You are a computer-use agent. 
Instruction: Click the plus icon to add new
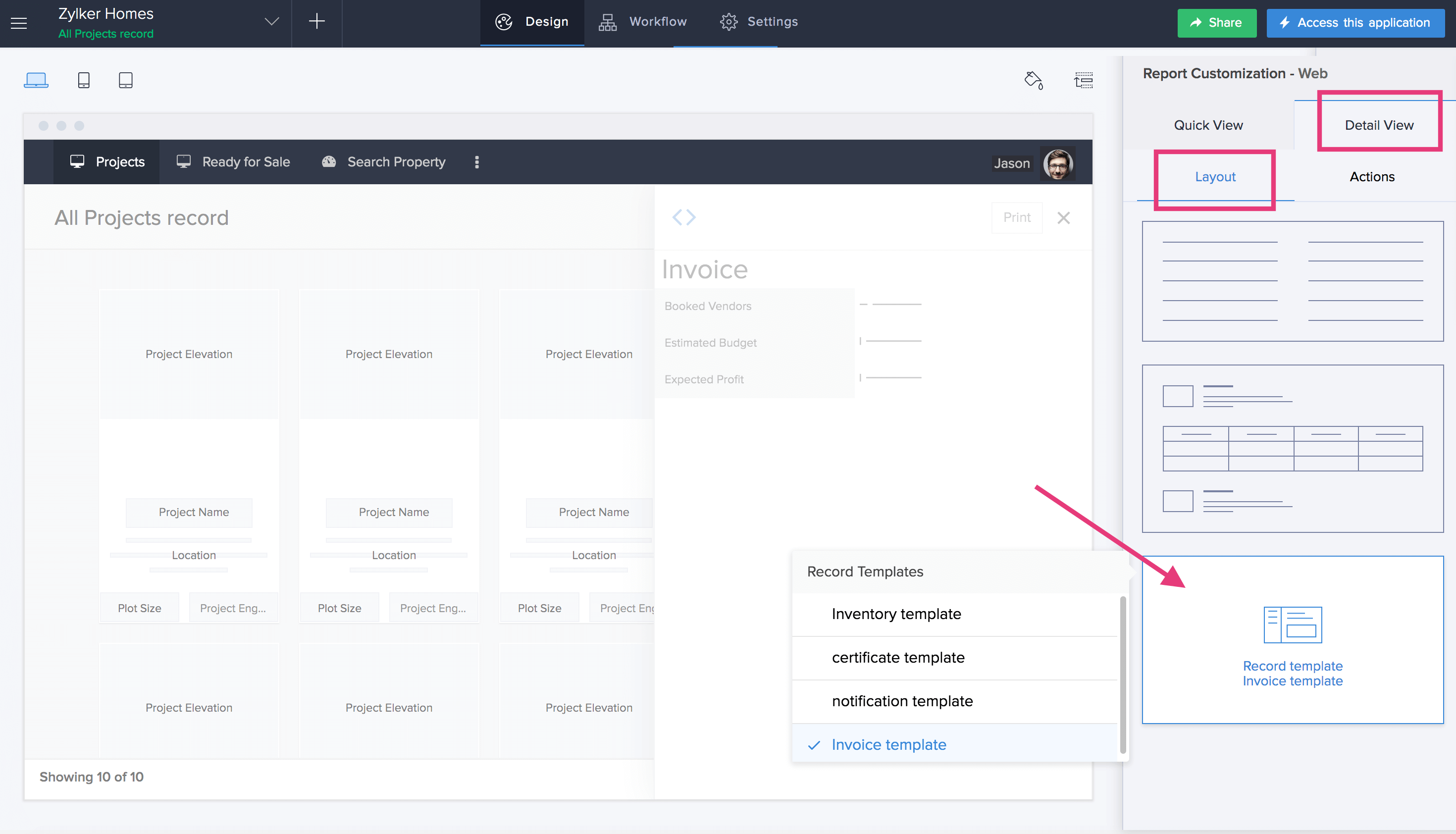pyautogui.click(x=317, y=22)
